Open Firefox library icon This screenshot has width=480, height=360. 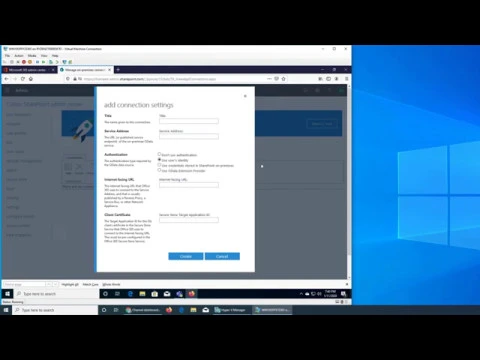[320, 79]
